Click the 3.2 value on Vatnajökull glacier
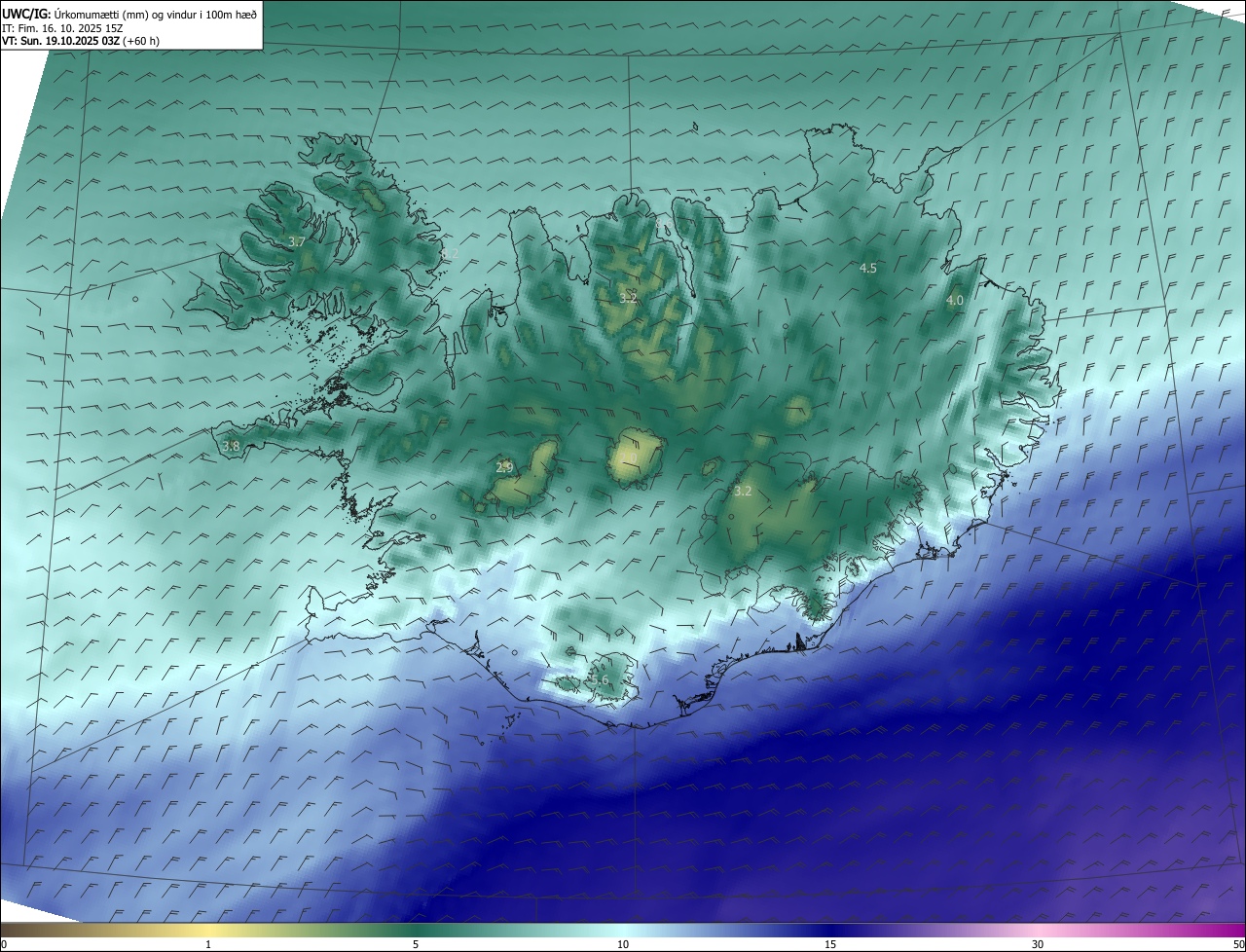This screenshot has width=1246, height=952. (x=743, y=492)
